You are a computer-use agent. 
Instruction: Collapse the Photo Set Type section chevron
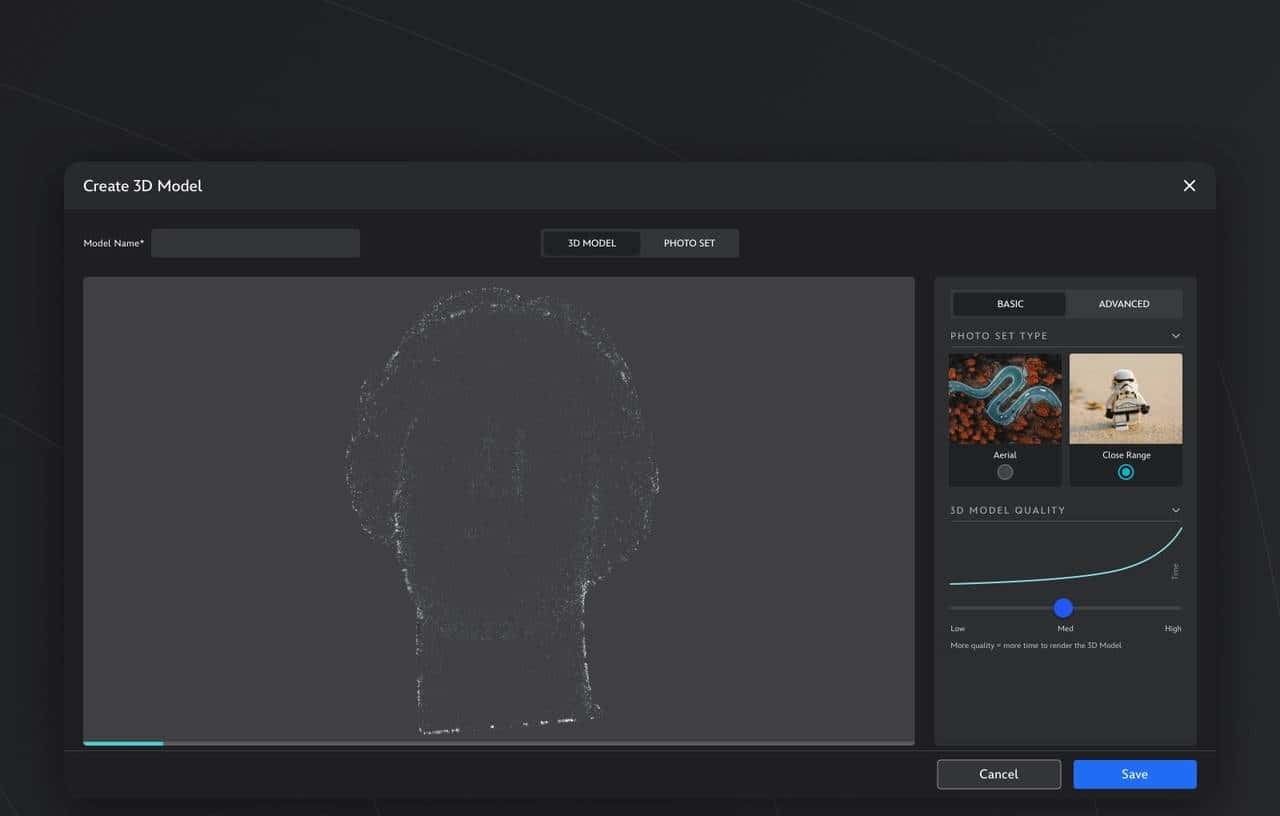pos(1175,336)
